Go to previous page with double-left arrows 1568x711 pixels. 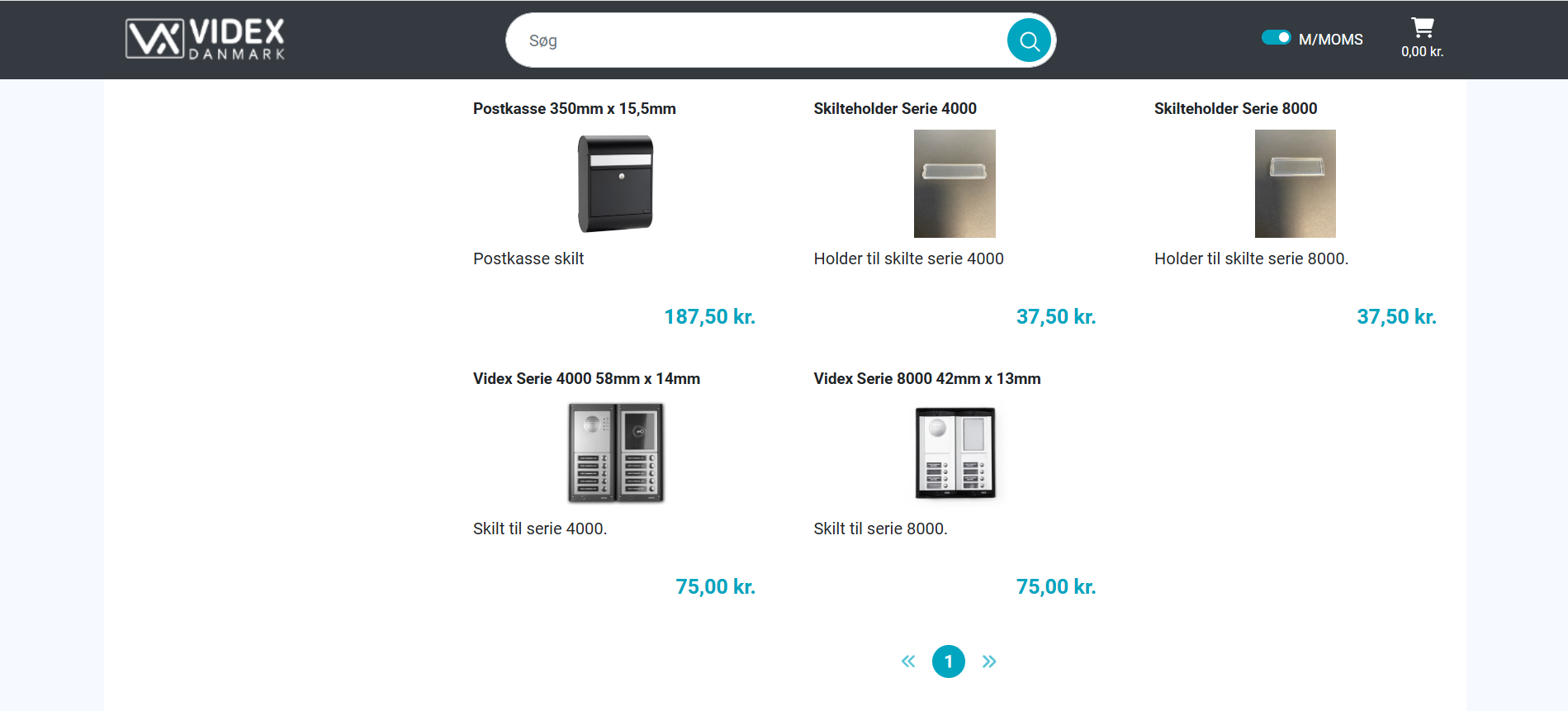click(x=908, y=661)
